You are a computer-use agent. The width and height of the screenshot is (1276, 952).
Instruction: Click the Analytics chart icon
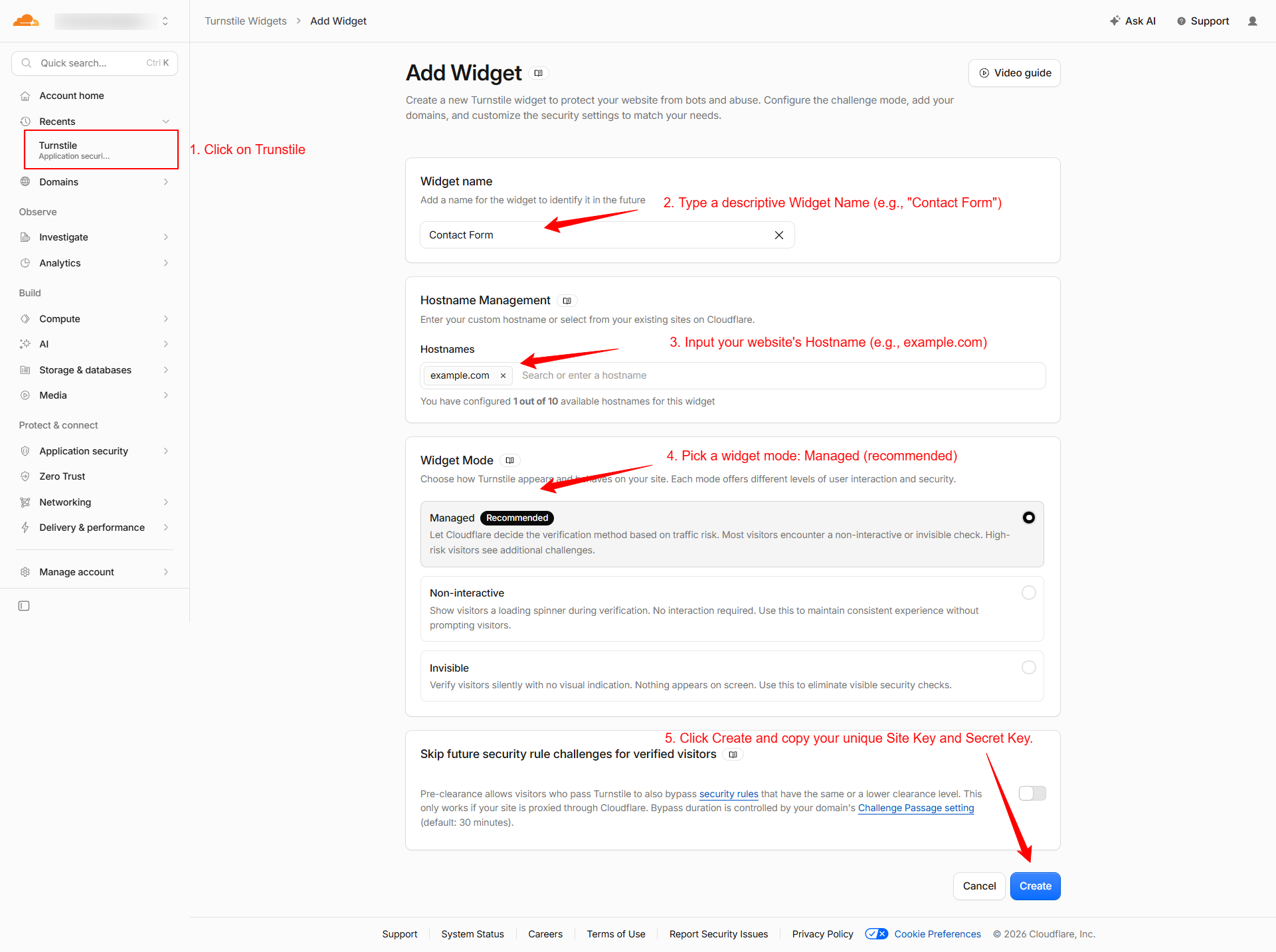(x=25, y=263)
